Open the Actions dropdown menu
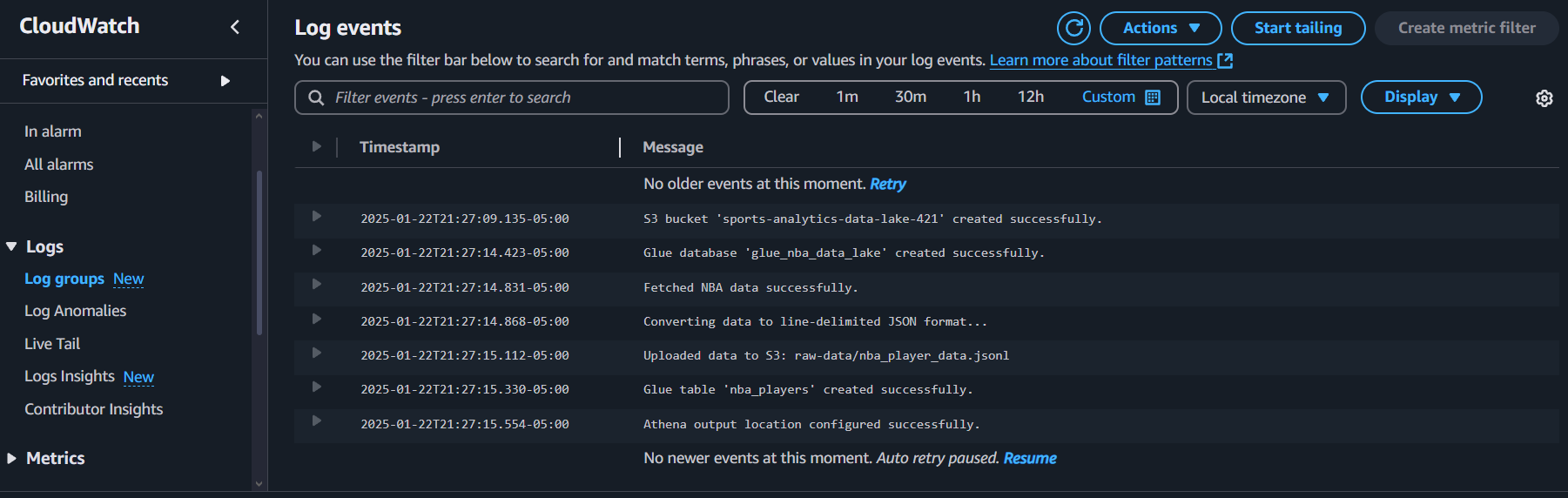This screenshot has height=498, width=1568. 1161,28
